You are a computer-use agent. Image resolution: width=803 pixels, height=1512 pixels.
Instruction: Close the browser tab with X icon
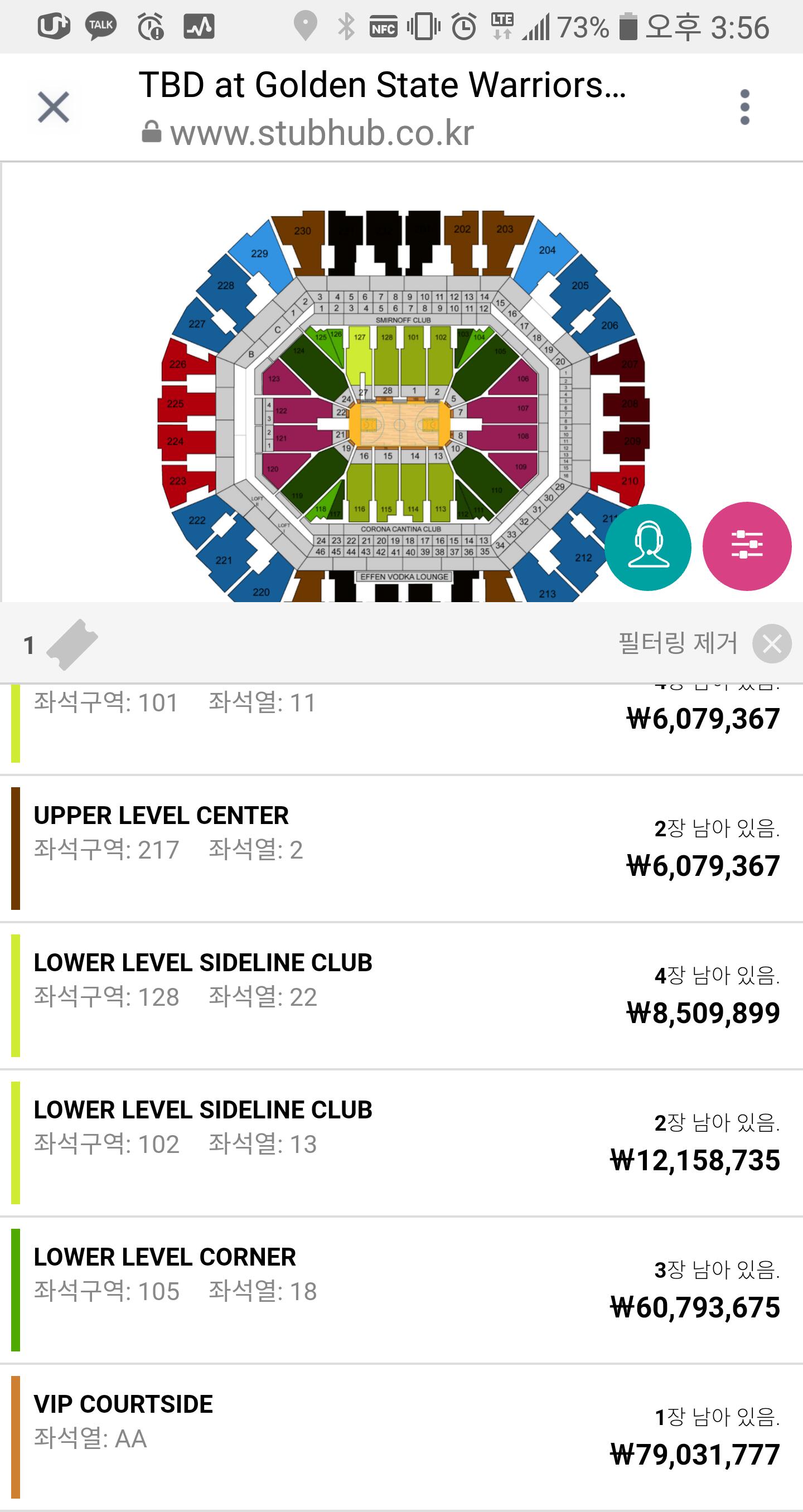click(x=54, y=108)
